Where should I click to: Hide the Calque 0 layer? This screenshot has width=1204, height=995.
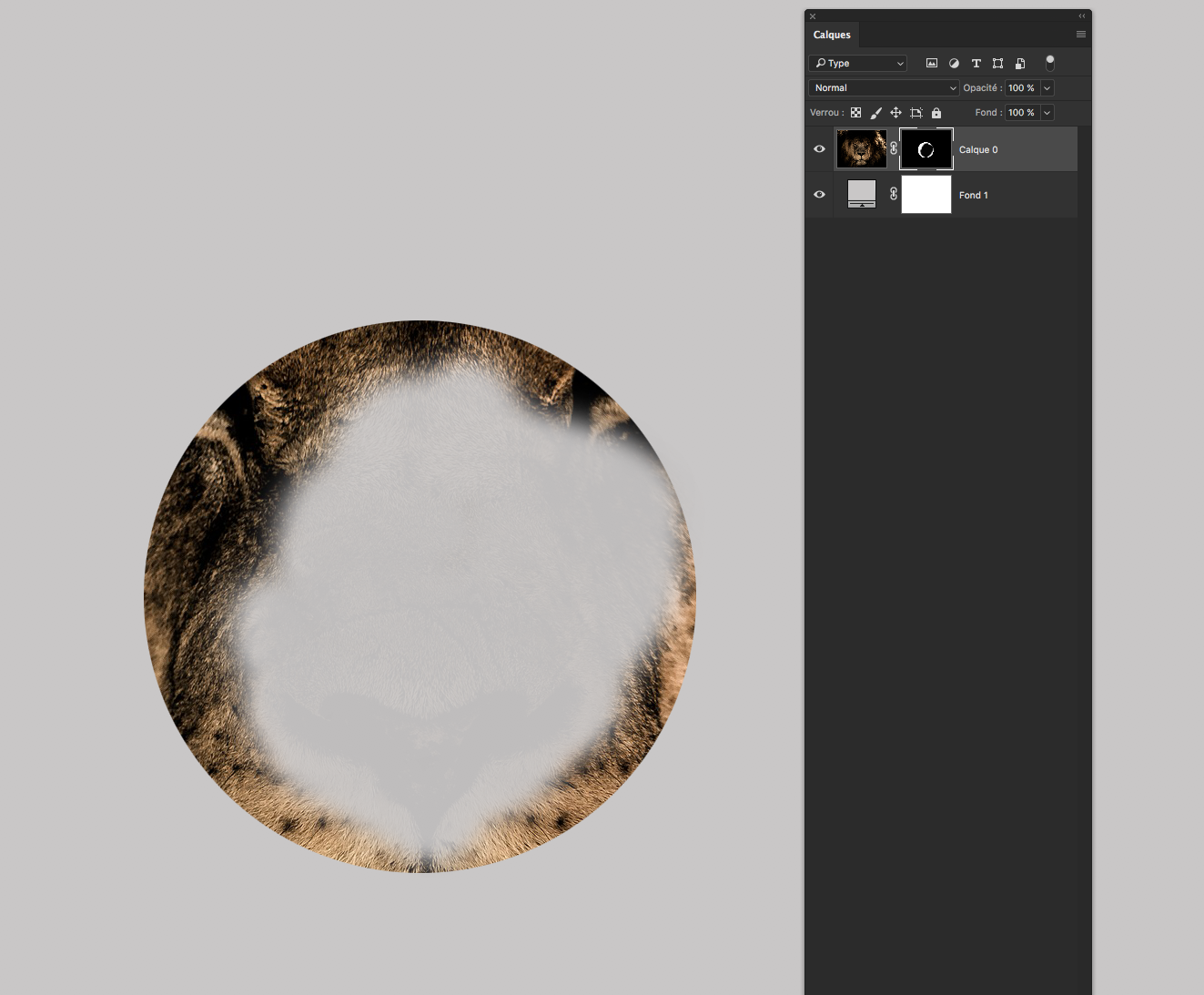[x=819, y=149]
